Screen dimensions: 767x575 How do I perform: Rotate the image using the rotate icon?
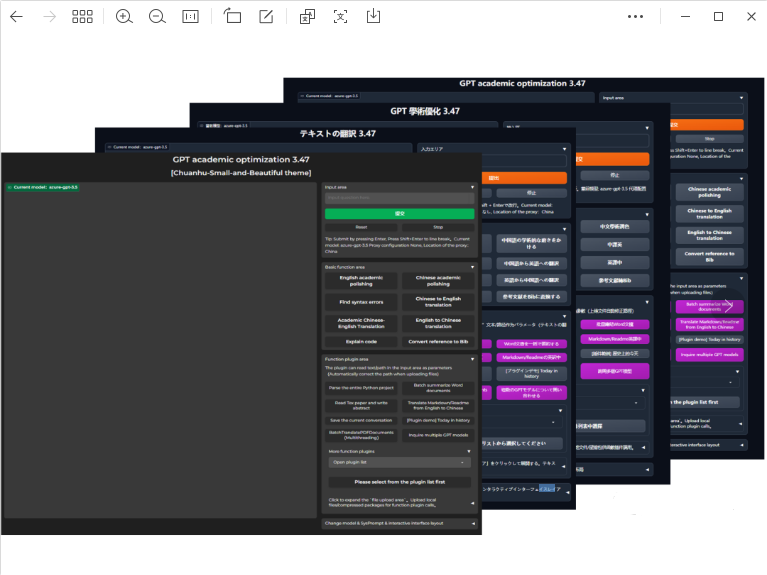click(x=232, y=16)
